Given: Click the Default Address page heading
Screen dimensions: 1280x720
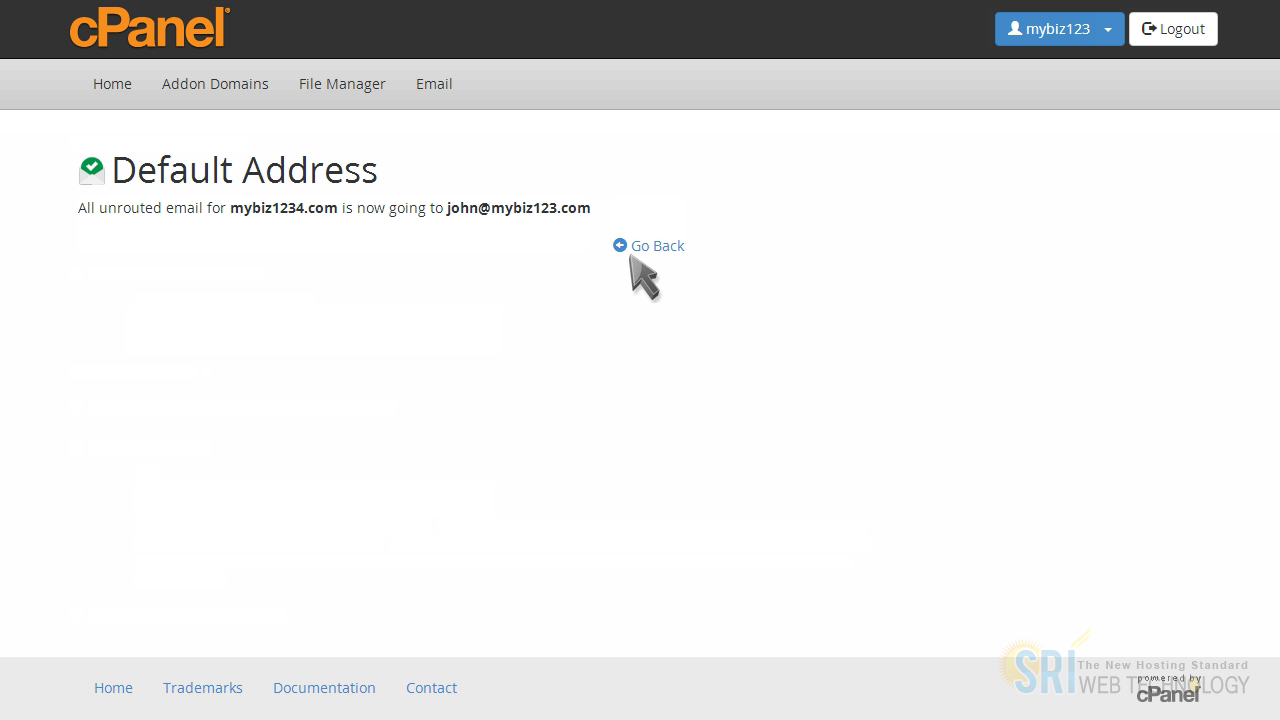Looking at the screenshot, I should [x=244, y=170].
